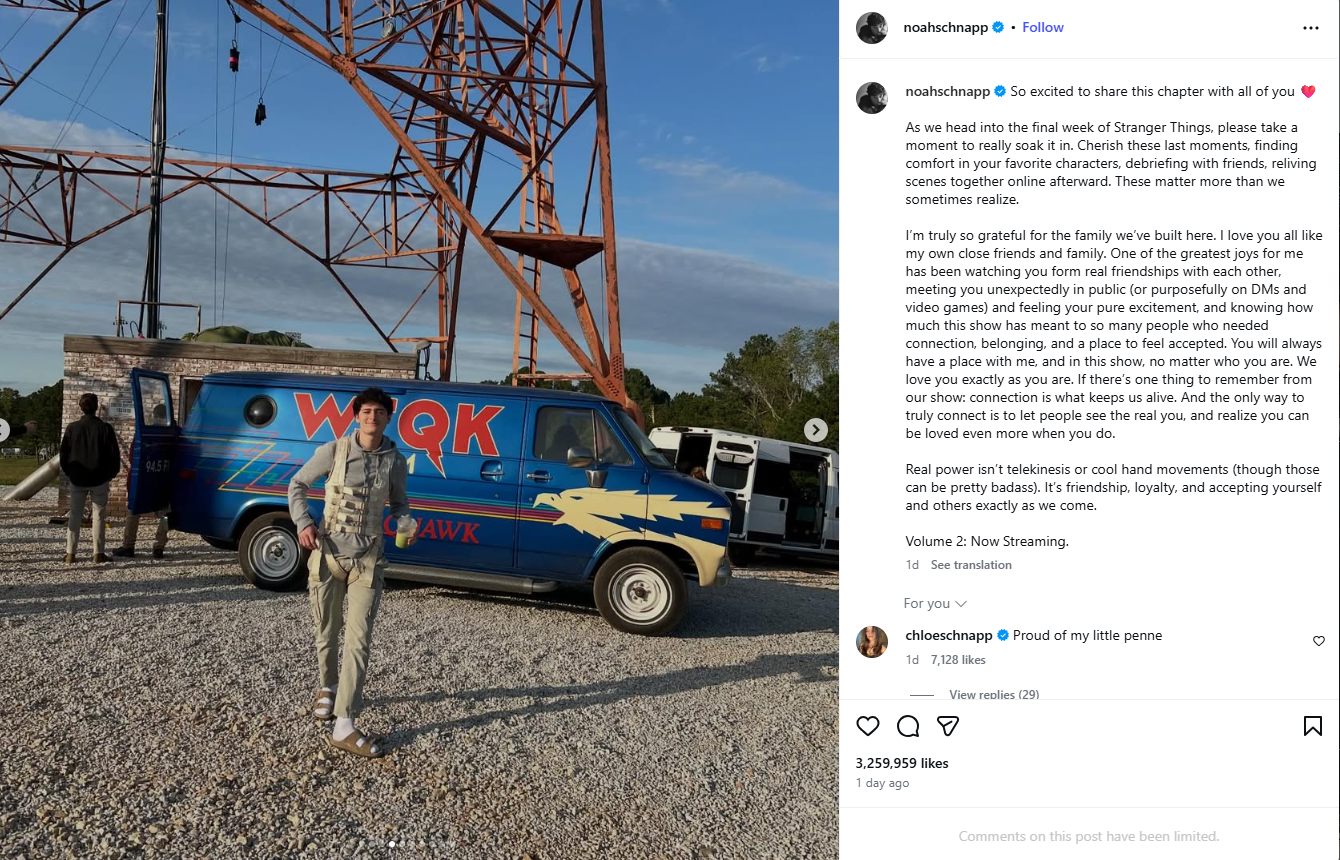Like the post with the heart icon
Image resolution: width=1340 pixels, height=860 pixels.
868,726
